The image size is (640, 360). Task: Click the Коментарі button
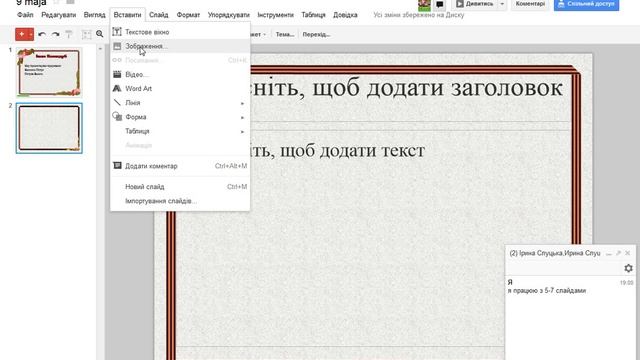click(530, 4)
